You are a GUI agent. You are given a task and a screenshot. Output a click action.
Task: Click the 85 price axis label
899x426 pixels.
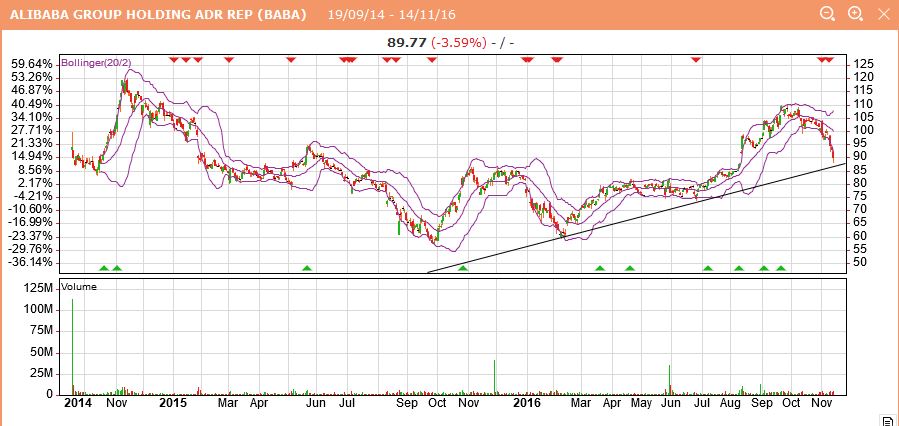pyautogui.click(x=859, y=170)
